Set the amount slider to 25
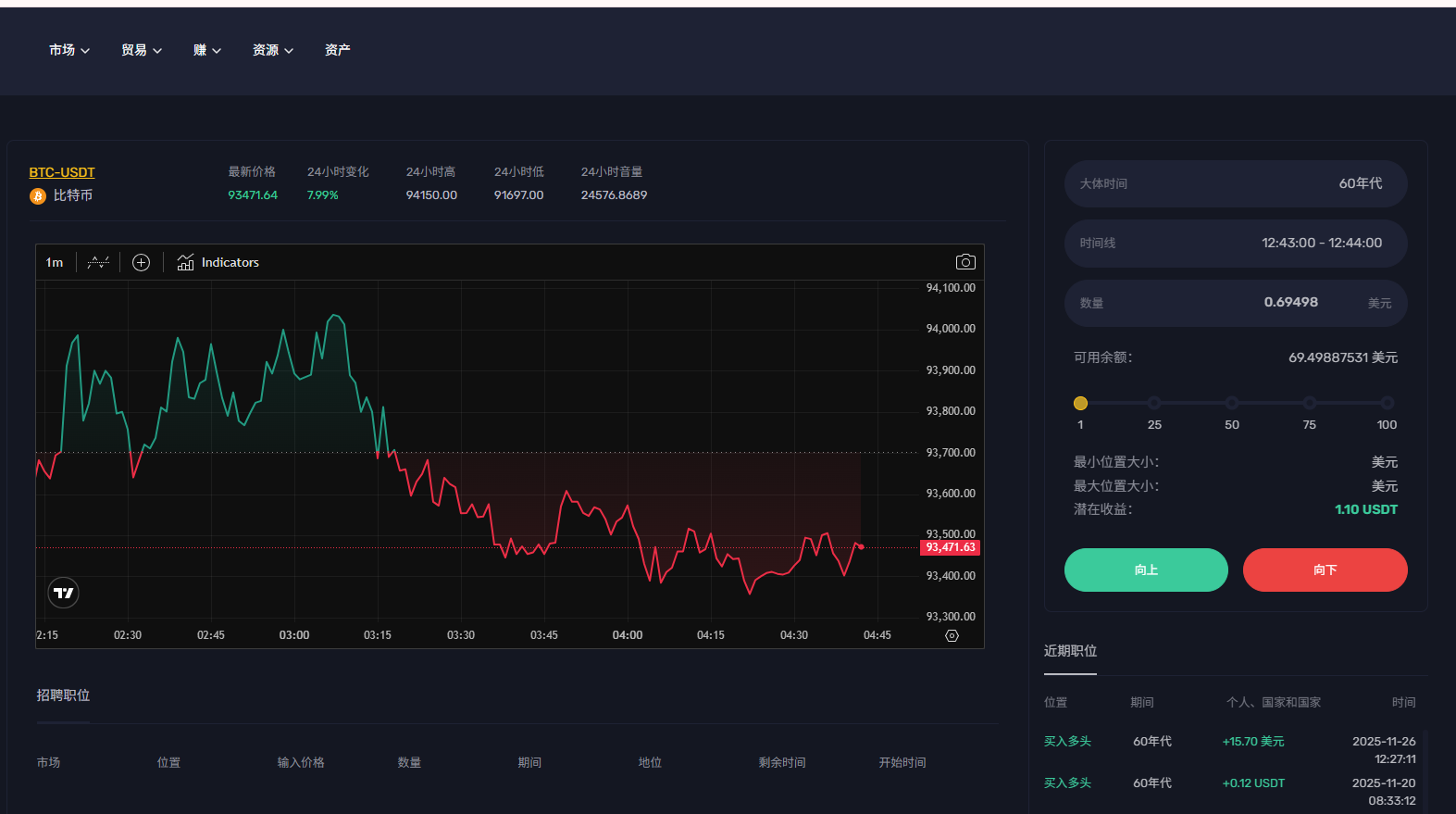 click(1154, 403)
